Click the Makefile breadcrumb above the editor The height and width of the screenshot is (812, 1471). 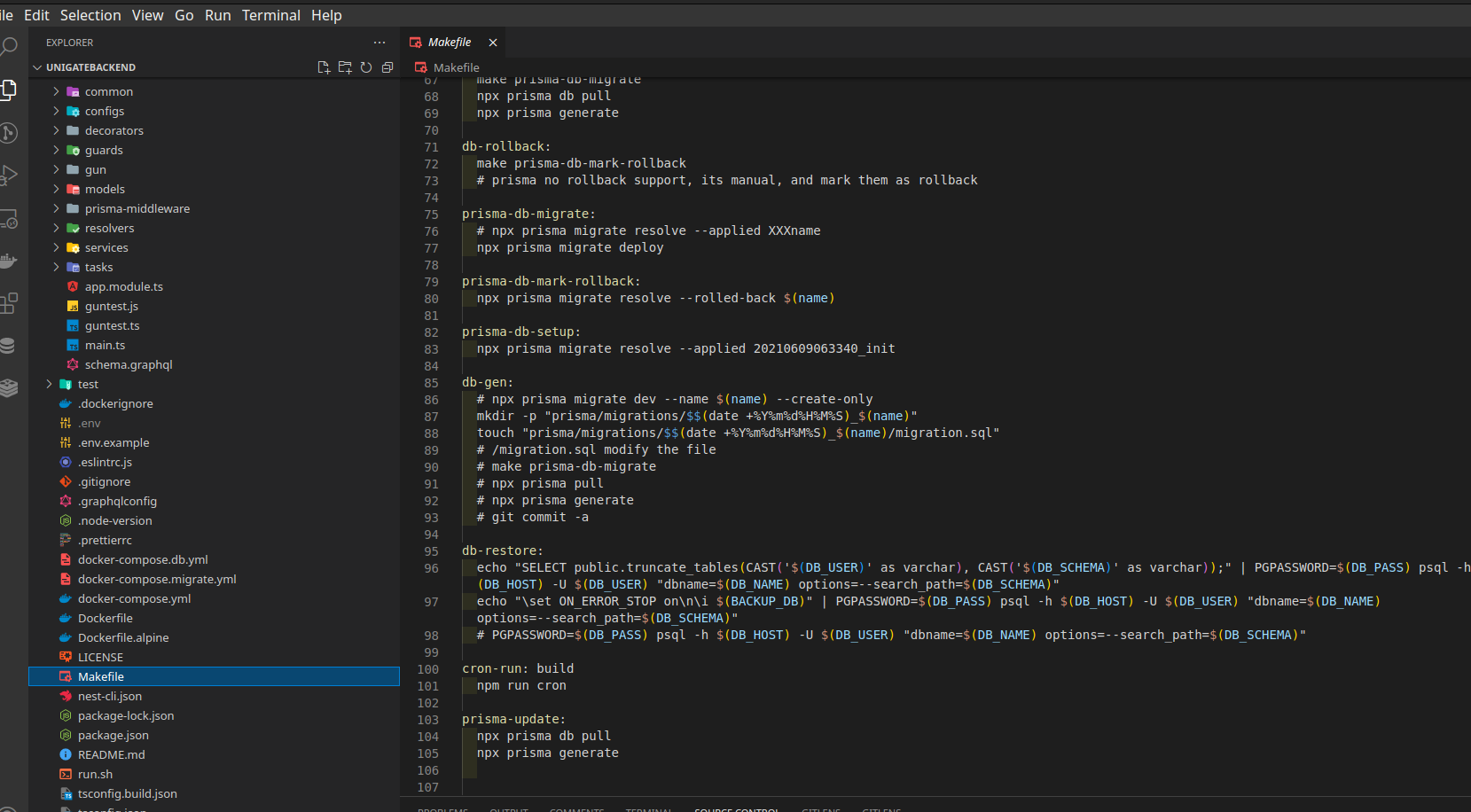point(456,67)
